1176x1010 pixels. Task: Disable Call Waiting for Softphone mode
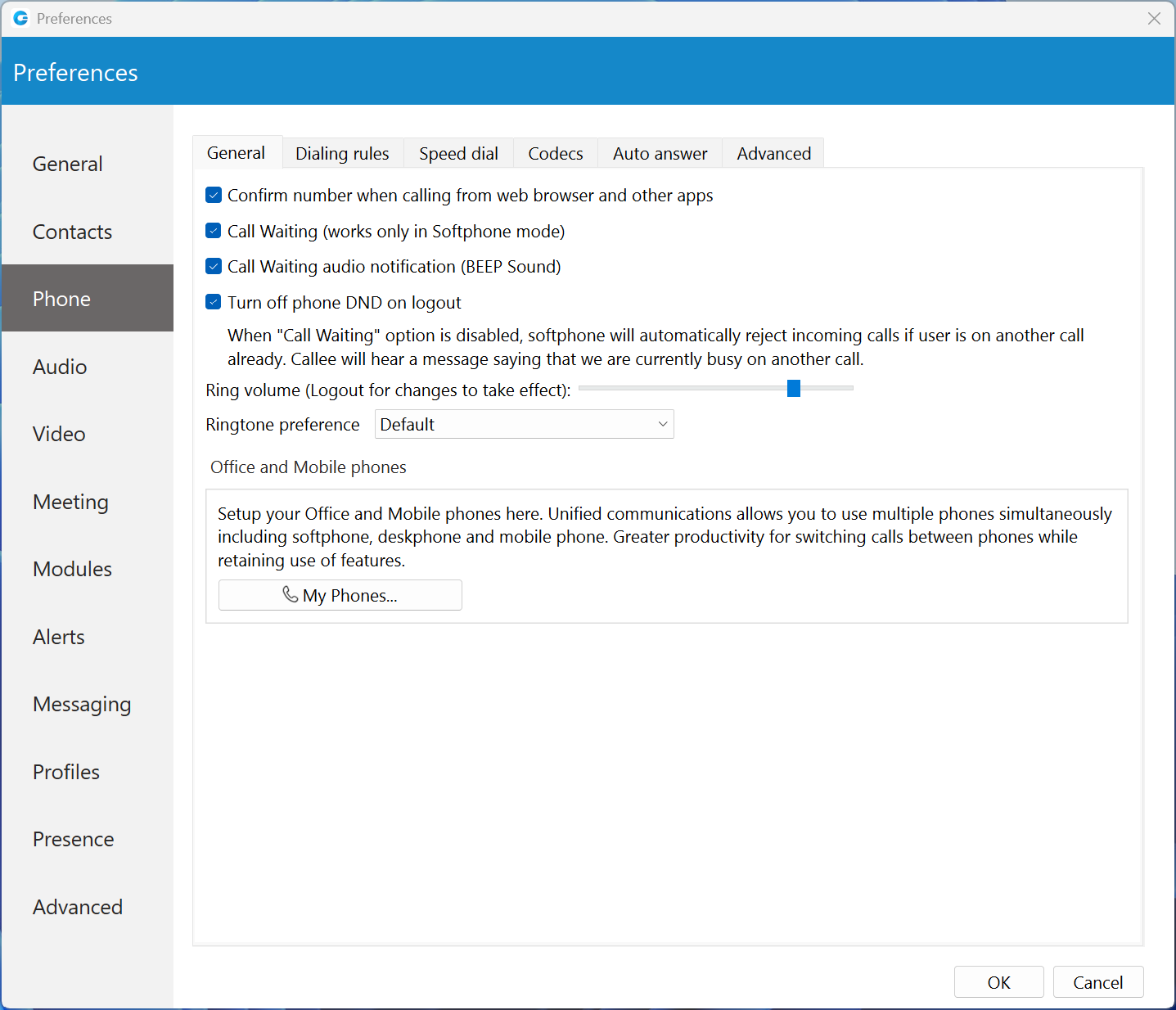pyautogui.click(x=213, y=231)
